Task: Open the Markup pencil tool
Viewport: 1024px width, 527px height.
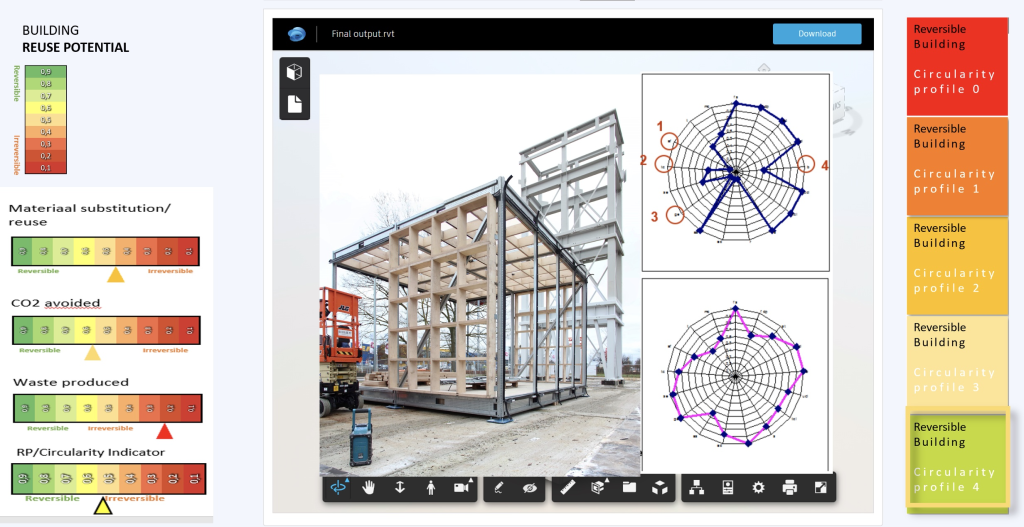Action: [x=500, y=488]
